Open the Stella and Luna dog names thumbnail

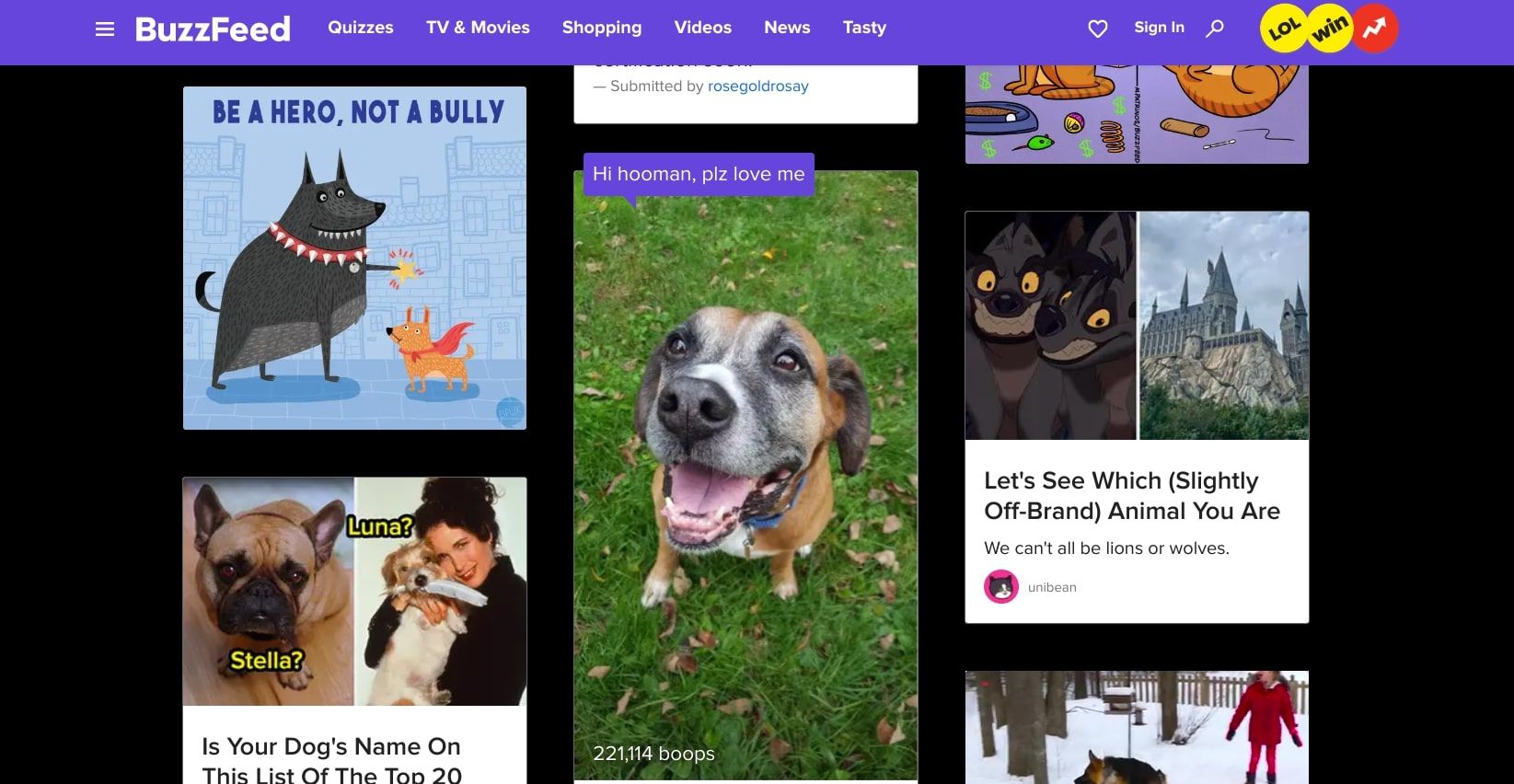354,592
